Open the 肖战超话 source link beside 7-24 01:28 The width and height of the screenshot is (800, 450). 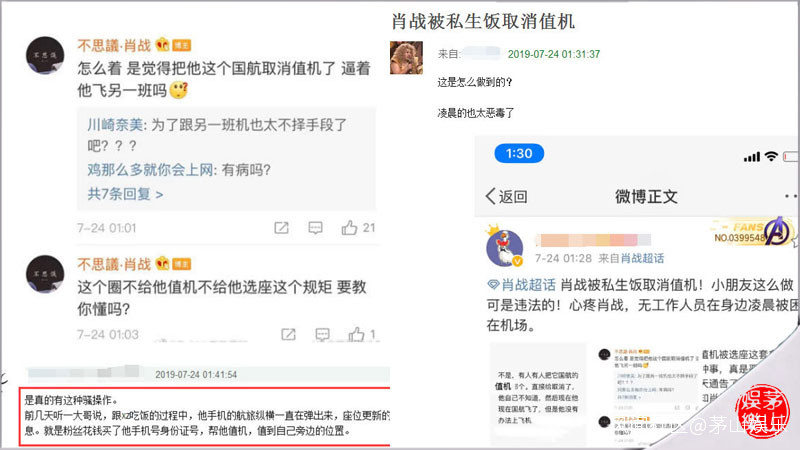(x=642, y=258)
